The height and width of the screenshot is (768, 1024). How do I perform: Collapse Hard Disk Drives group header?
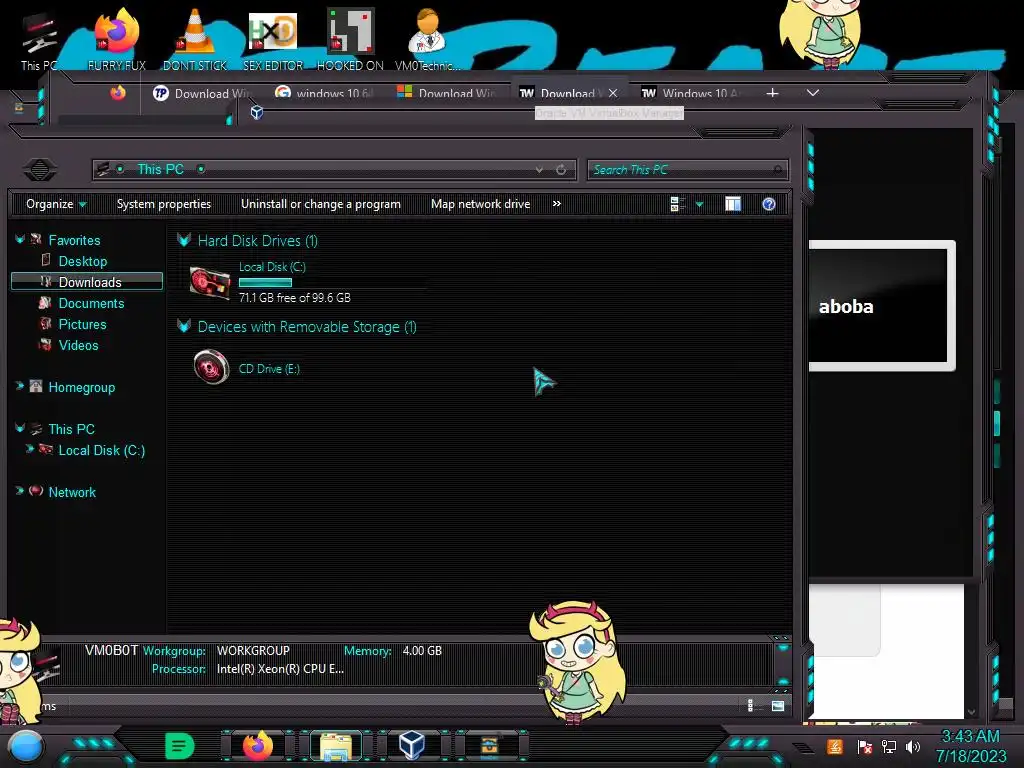tap(184, 240)
